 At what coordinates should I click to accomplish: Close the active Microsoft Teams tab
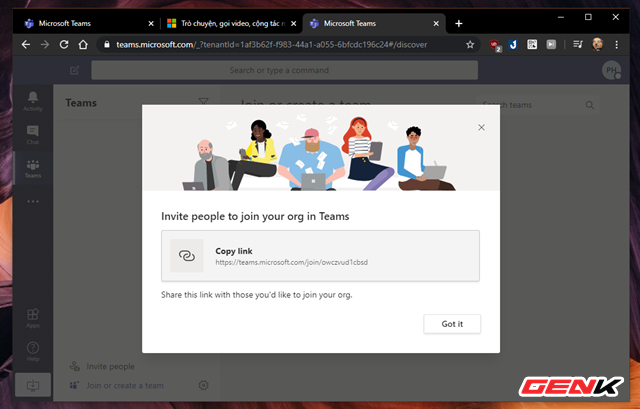(x=436, y=24)
